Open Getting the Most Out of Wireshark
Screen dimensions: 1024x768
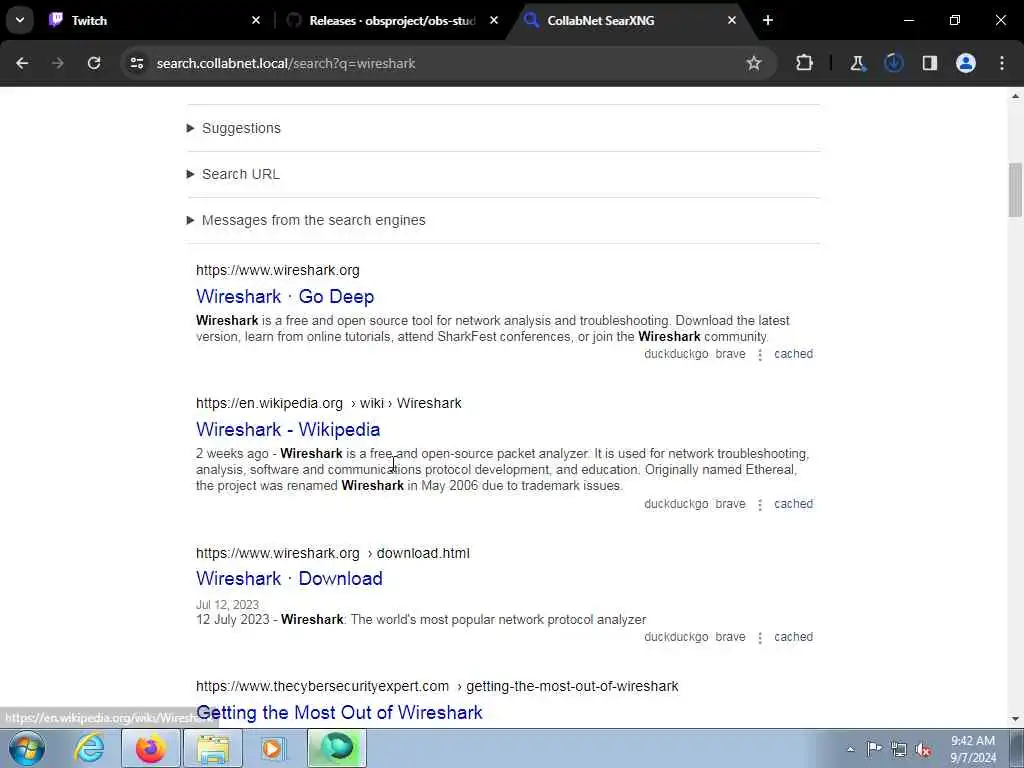click(339, 712)
